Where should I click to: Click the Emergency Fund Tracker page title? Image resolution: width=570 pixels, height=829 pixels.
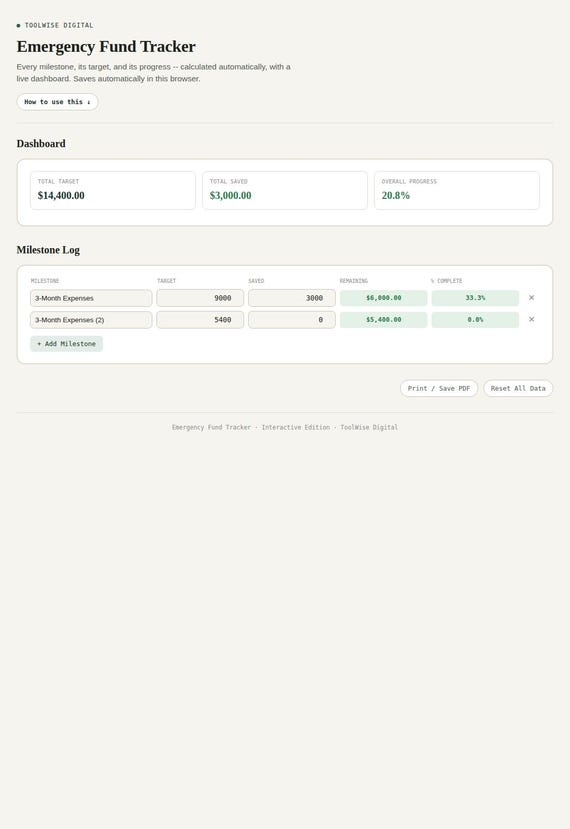tap(106, 47)
